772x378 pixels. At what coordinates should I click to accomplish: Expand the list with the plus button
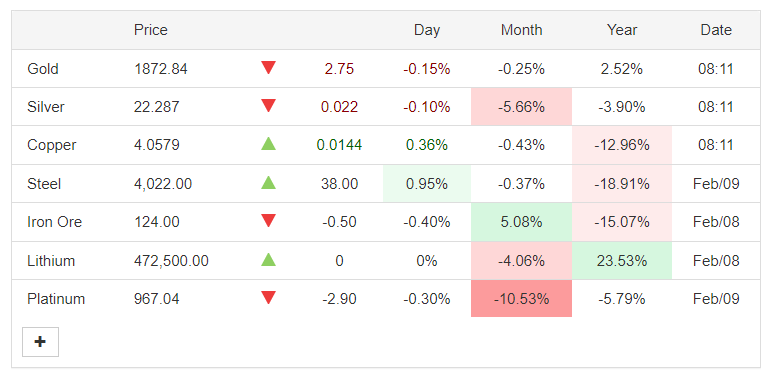(40, 342)
